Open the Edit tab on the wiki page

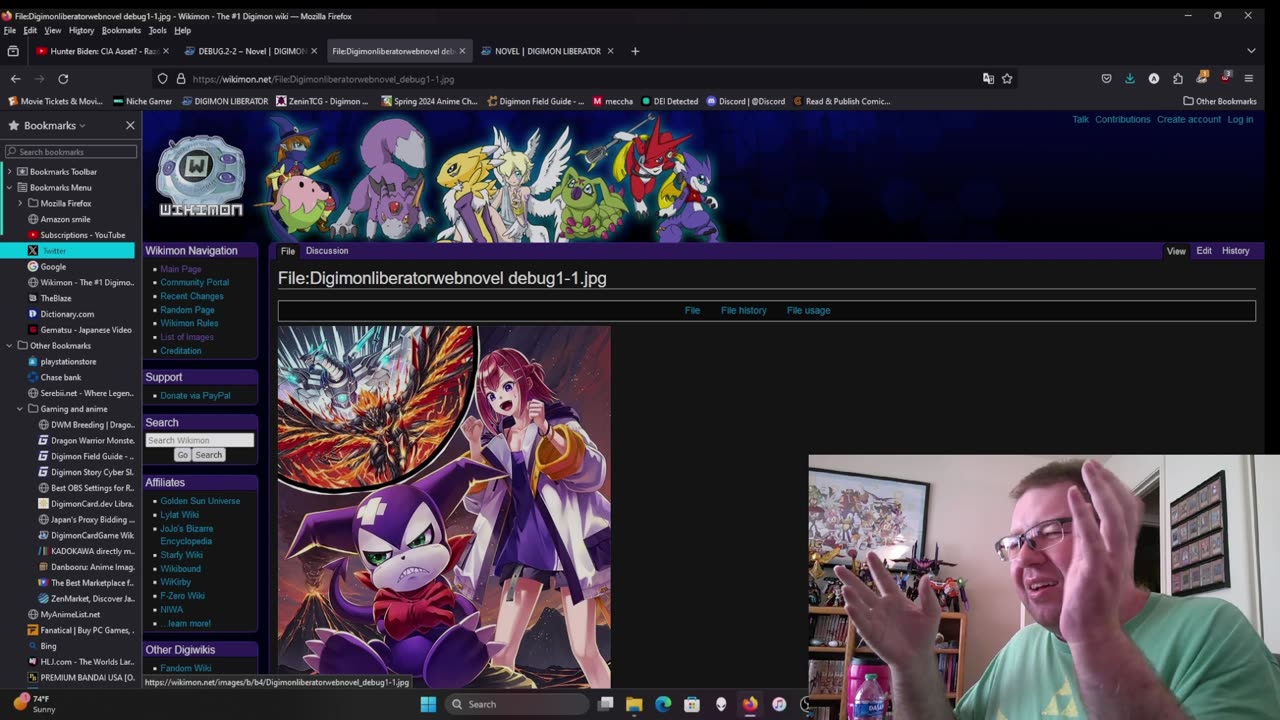tap(1204, 251)
